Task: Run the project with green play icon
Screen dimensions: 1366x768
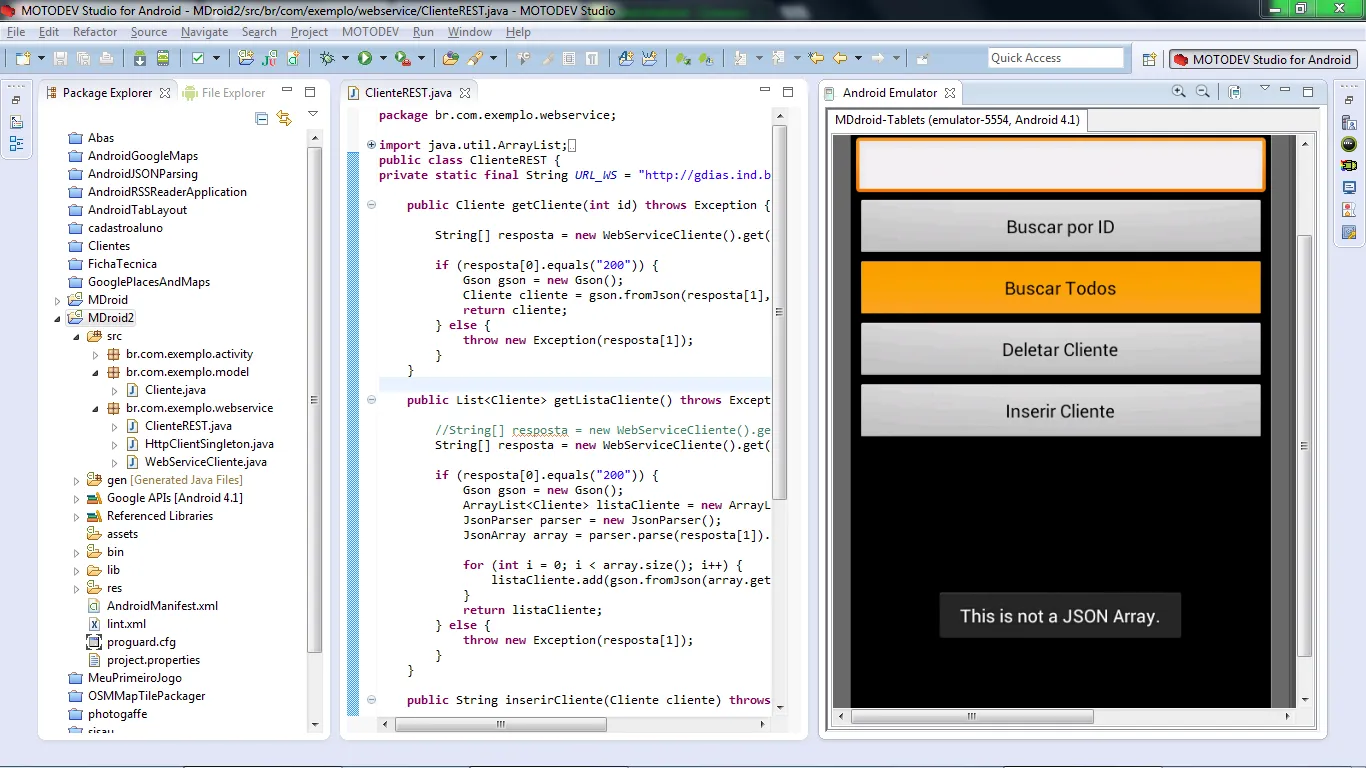Action: click(365, 59)
